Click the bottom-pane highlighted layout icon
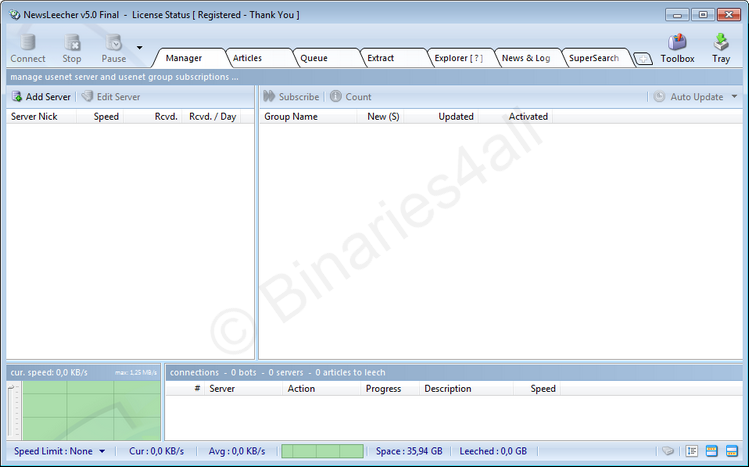This screenshot has width=749, height=467. (x=731, y=451)
